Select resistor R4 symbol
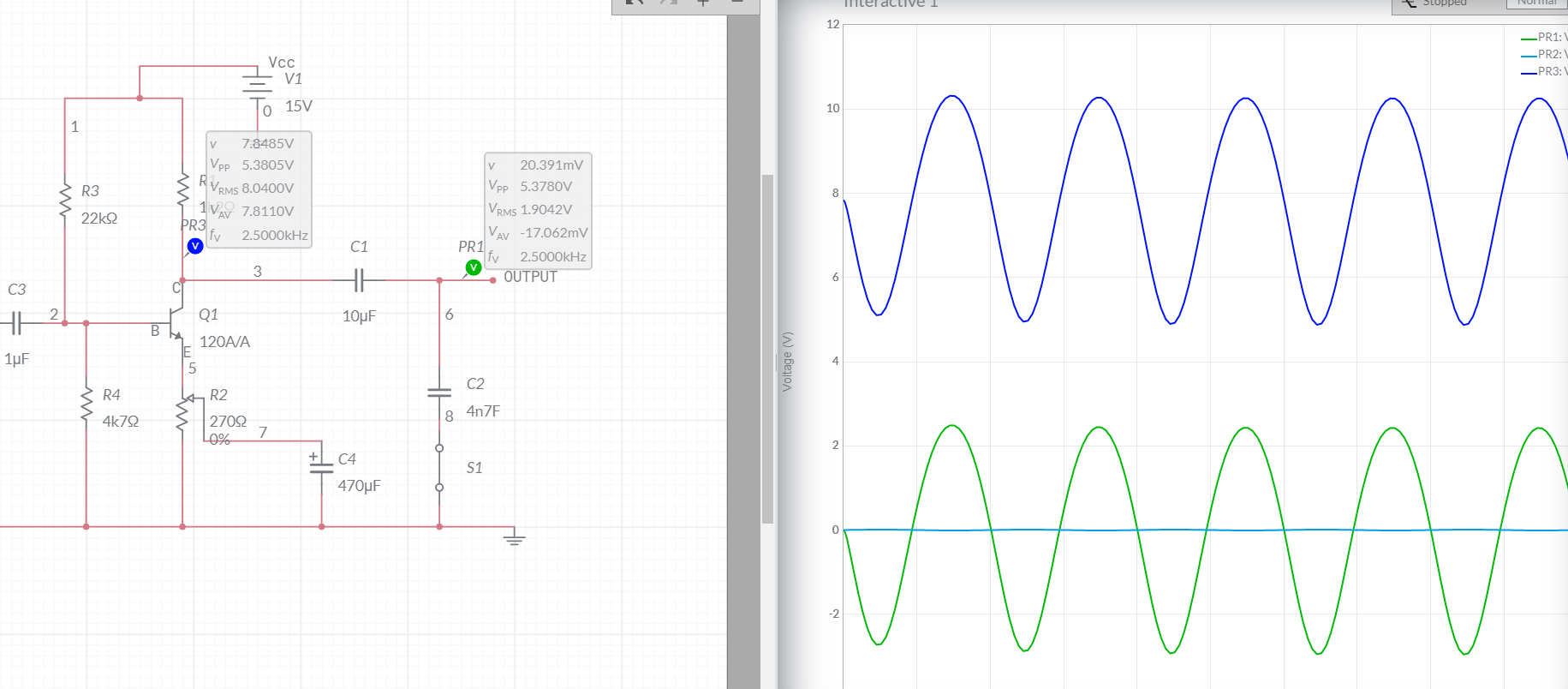 pos(86,404)
